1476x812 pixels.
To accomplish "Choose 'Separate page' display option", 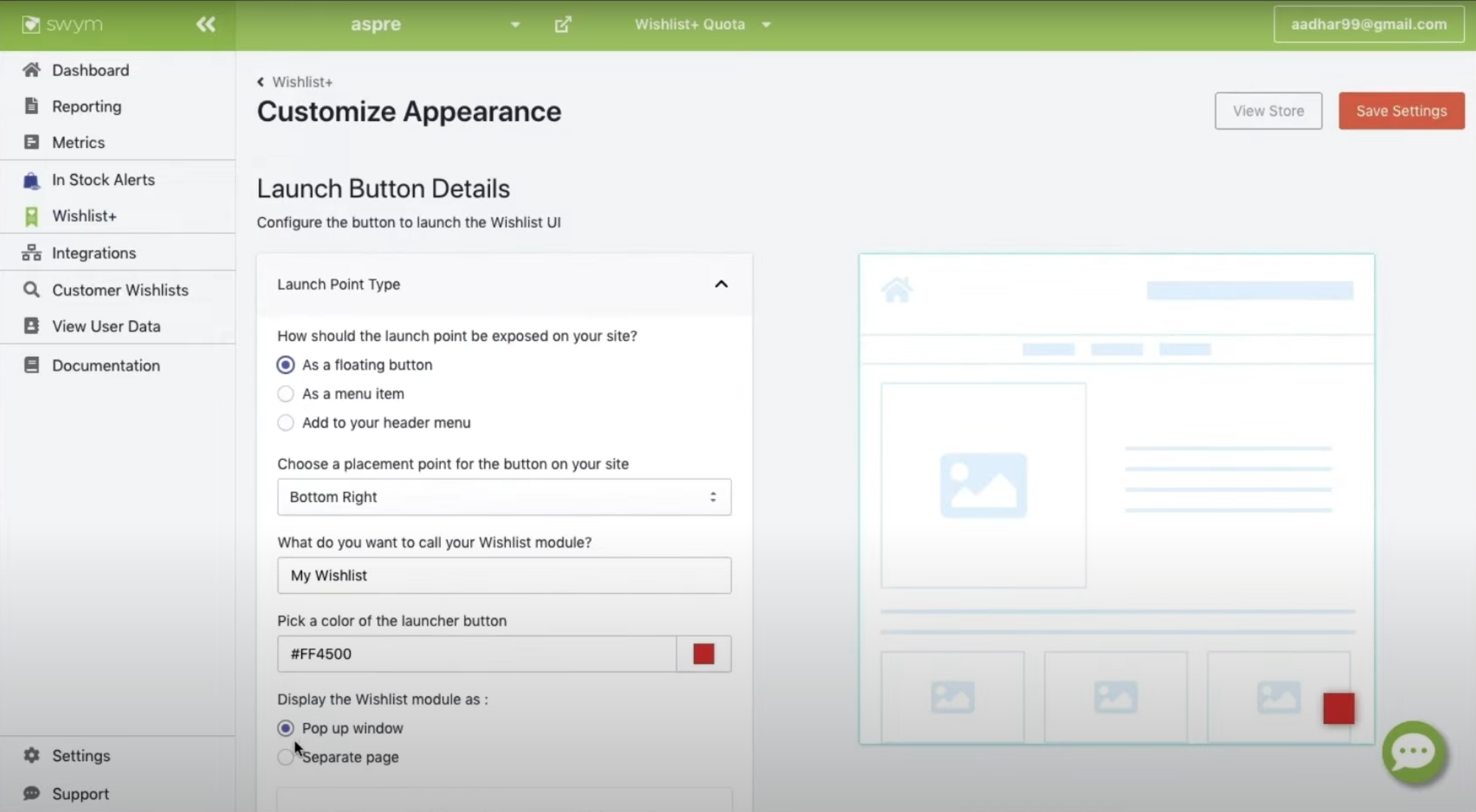I will tap(286, 757).
